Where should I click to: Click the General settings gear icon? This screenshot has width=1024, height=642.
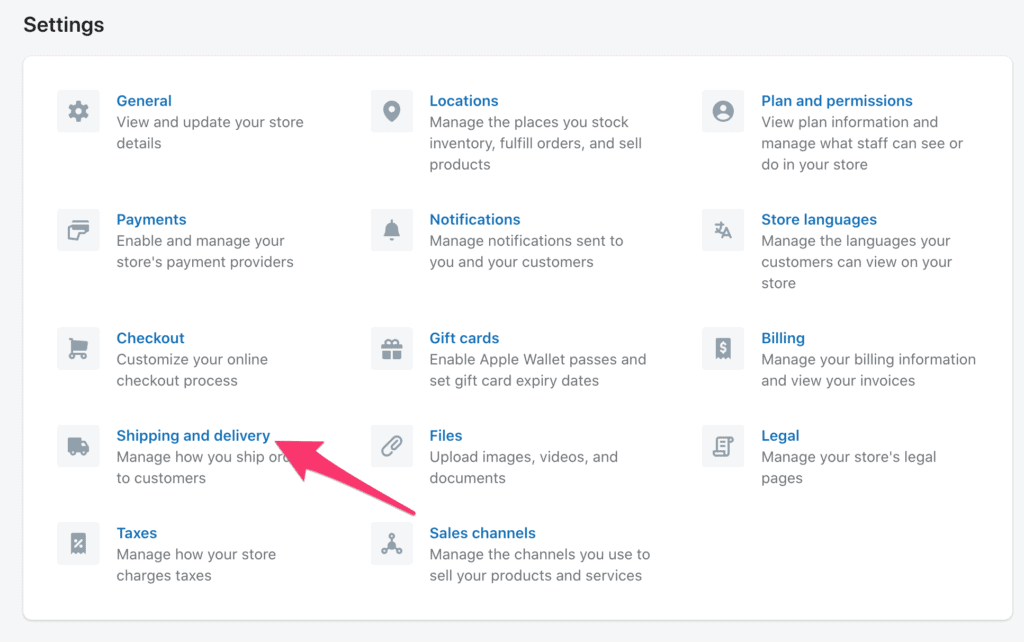pyautogui.click(x=78, y=111)
